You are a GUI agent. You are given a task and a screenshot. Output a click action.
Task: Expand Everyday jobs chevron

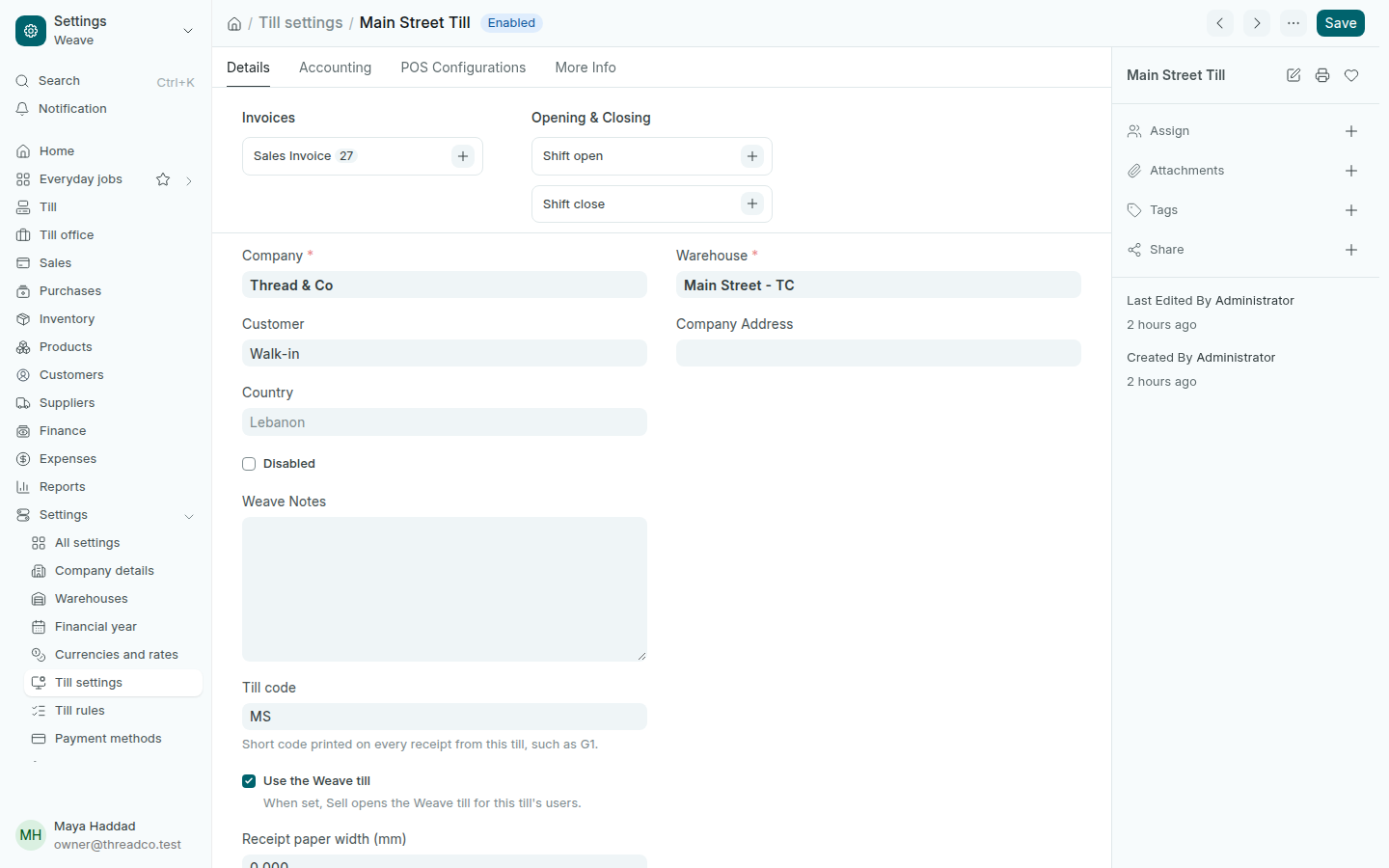pos(189,180)
